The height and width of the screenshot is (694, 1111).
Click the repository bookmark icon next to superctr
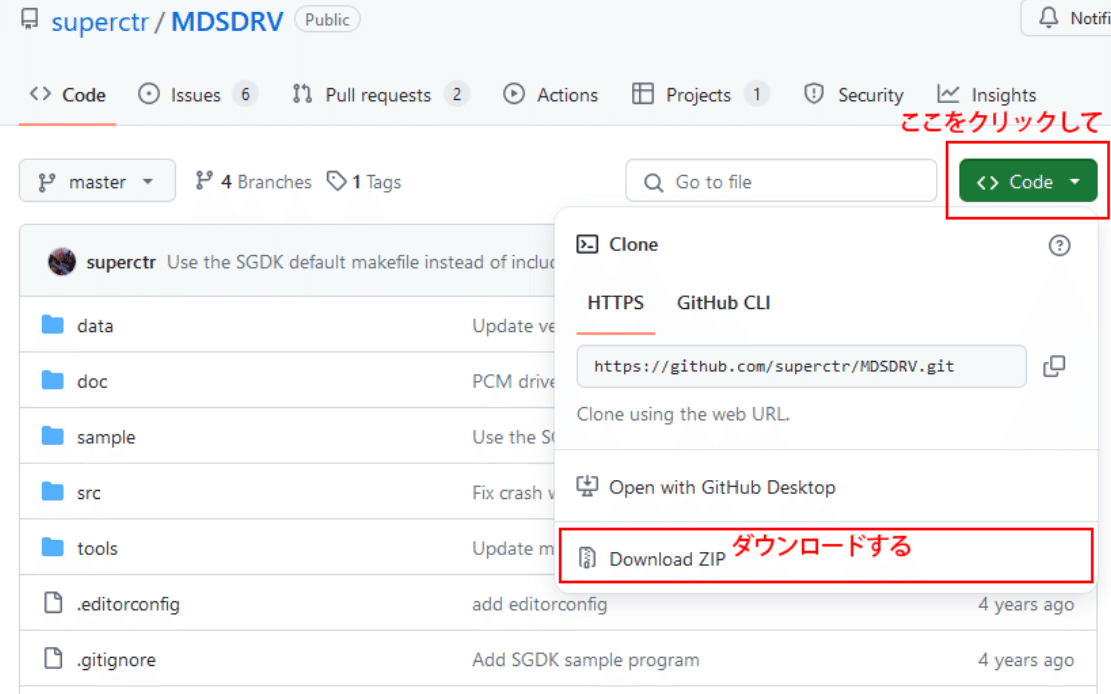pyautogui.click(x=29, y=19)
